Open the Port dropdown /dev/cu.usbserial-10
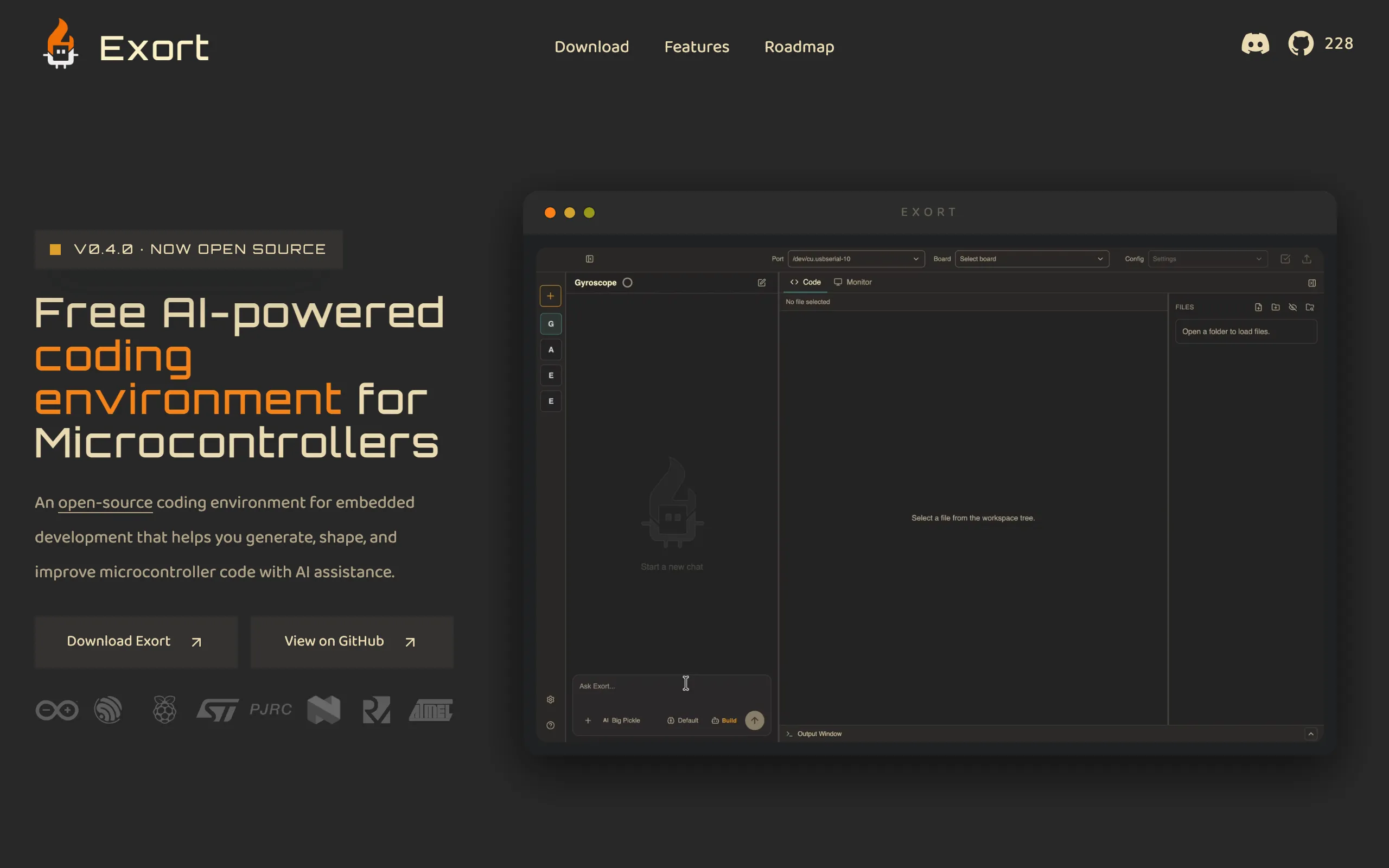1389x868 pixels. tap(856, 259)
